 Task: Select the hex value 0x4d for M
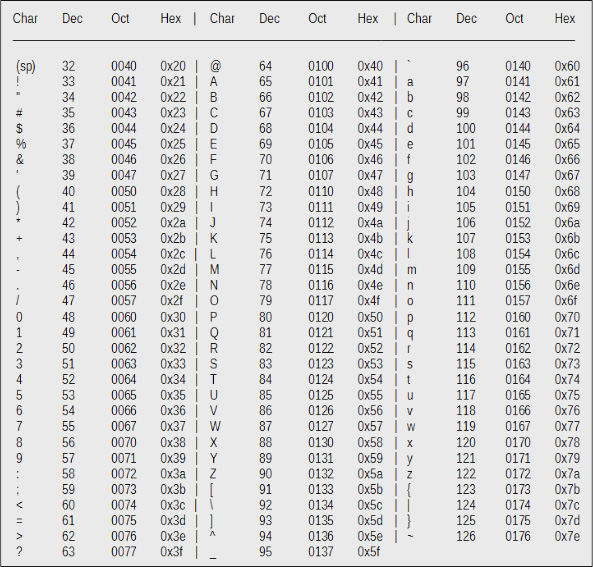coord(370,270)
